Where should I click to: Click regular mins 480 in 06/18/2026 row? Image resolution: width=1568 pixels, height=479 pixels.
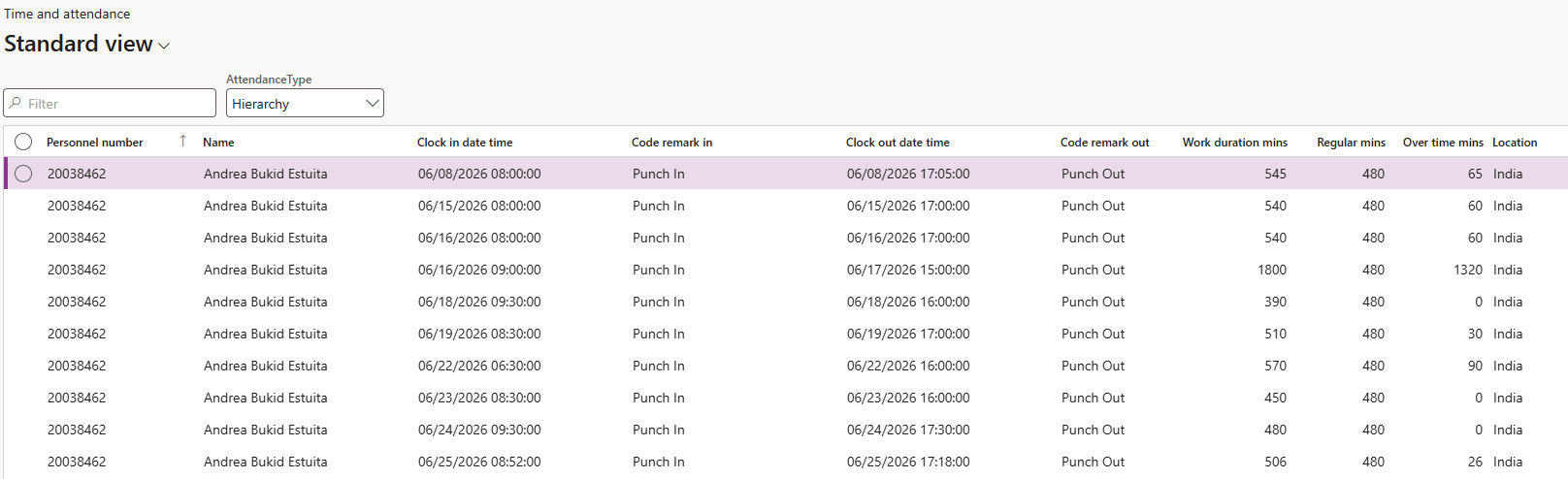click(1373, 302)
